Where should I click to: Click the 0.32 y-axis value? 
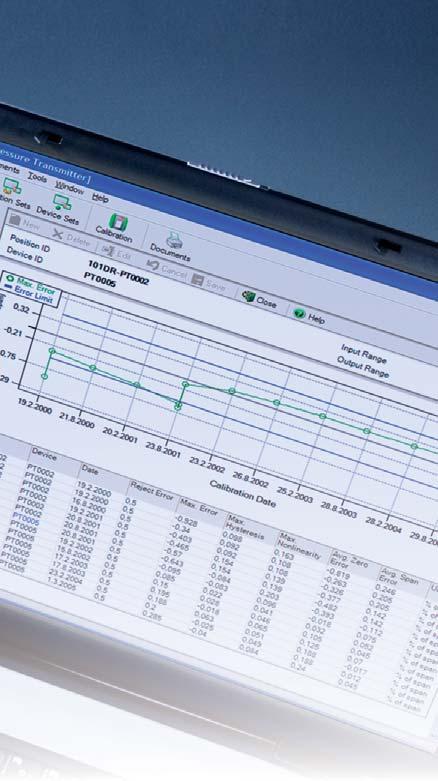(21, 309)
